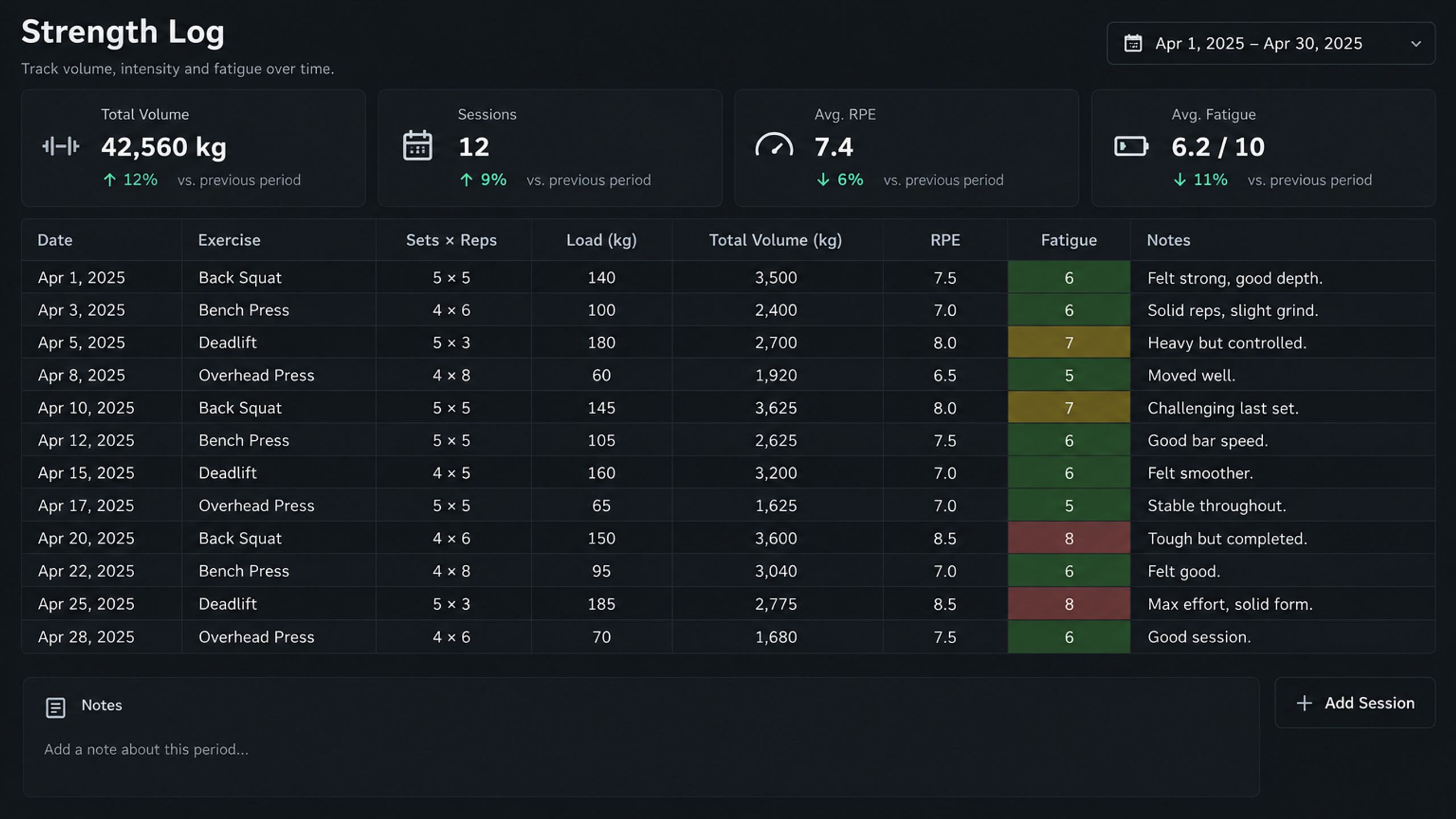Click the up arrow beside 9% sessions change

click(x=466, y=180)
